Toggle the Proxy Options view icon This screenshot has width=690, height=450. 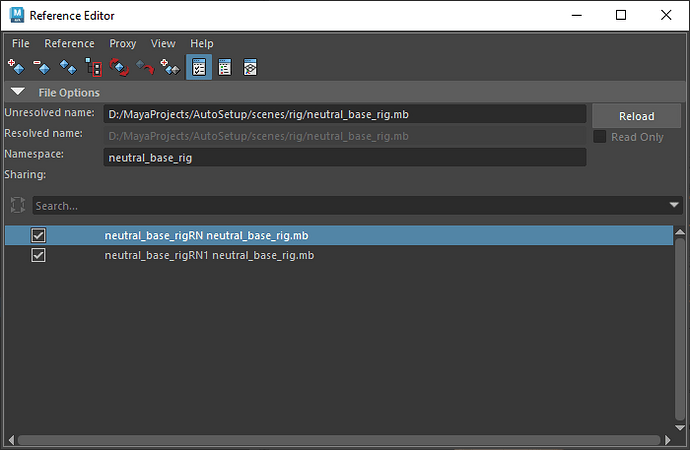click(250, 67)
